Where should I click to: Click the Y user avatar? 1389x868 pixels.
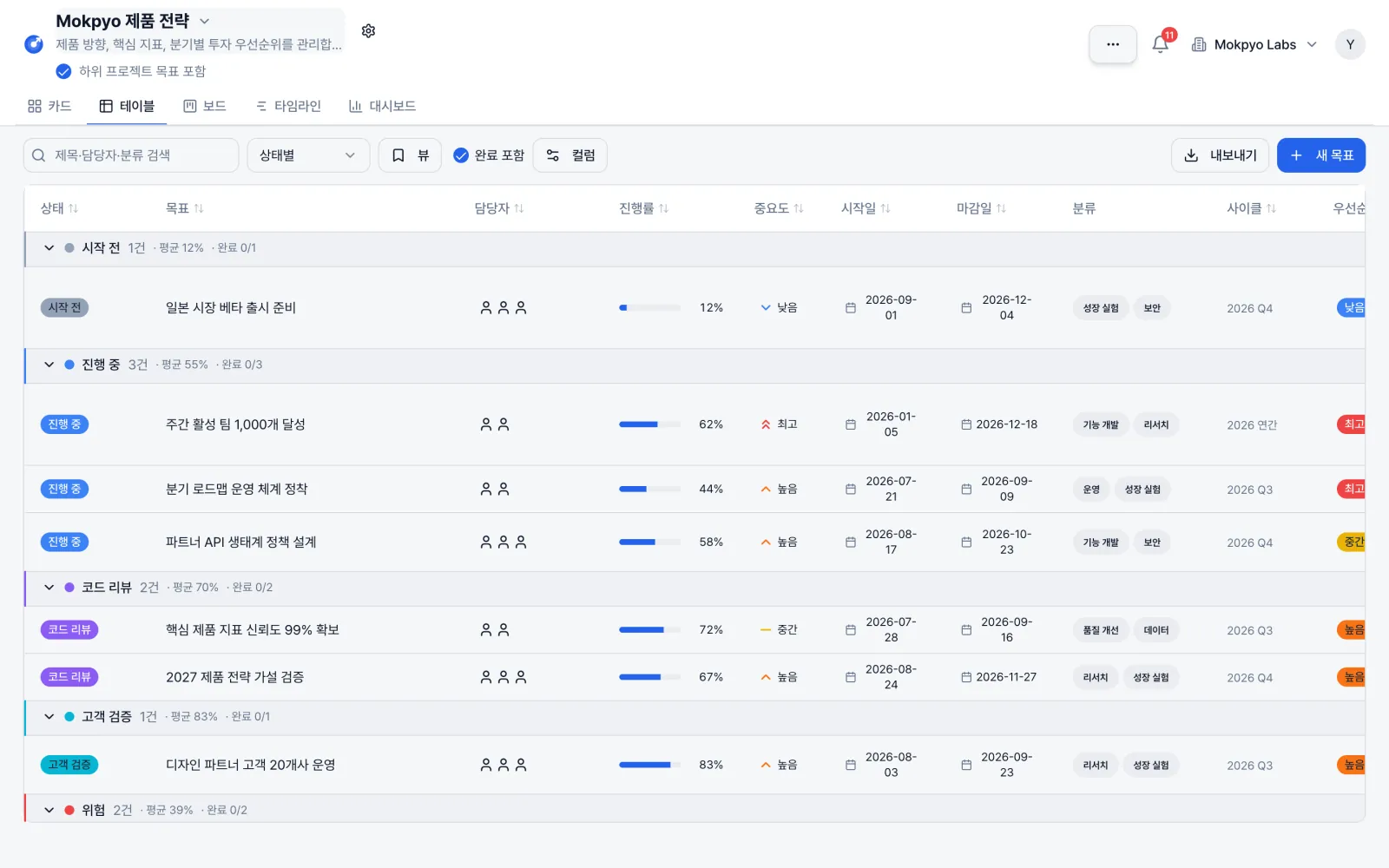click(x=1350, y=44)
